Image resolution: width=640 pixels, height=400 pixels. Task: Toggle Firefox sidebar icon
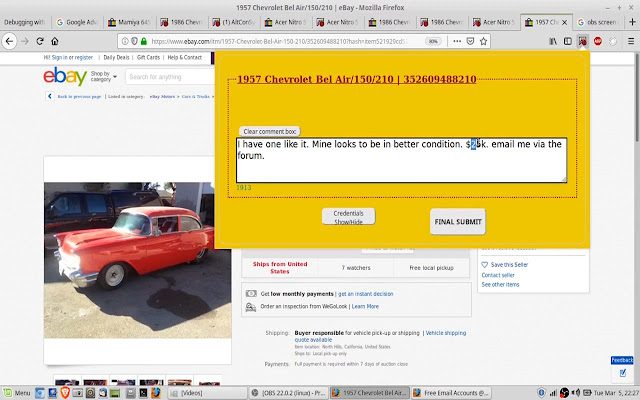click(x=567, y=41)
